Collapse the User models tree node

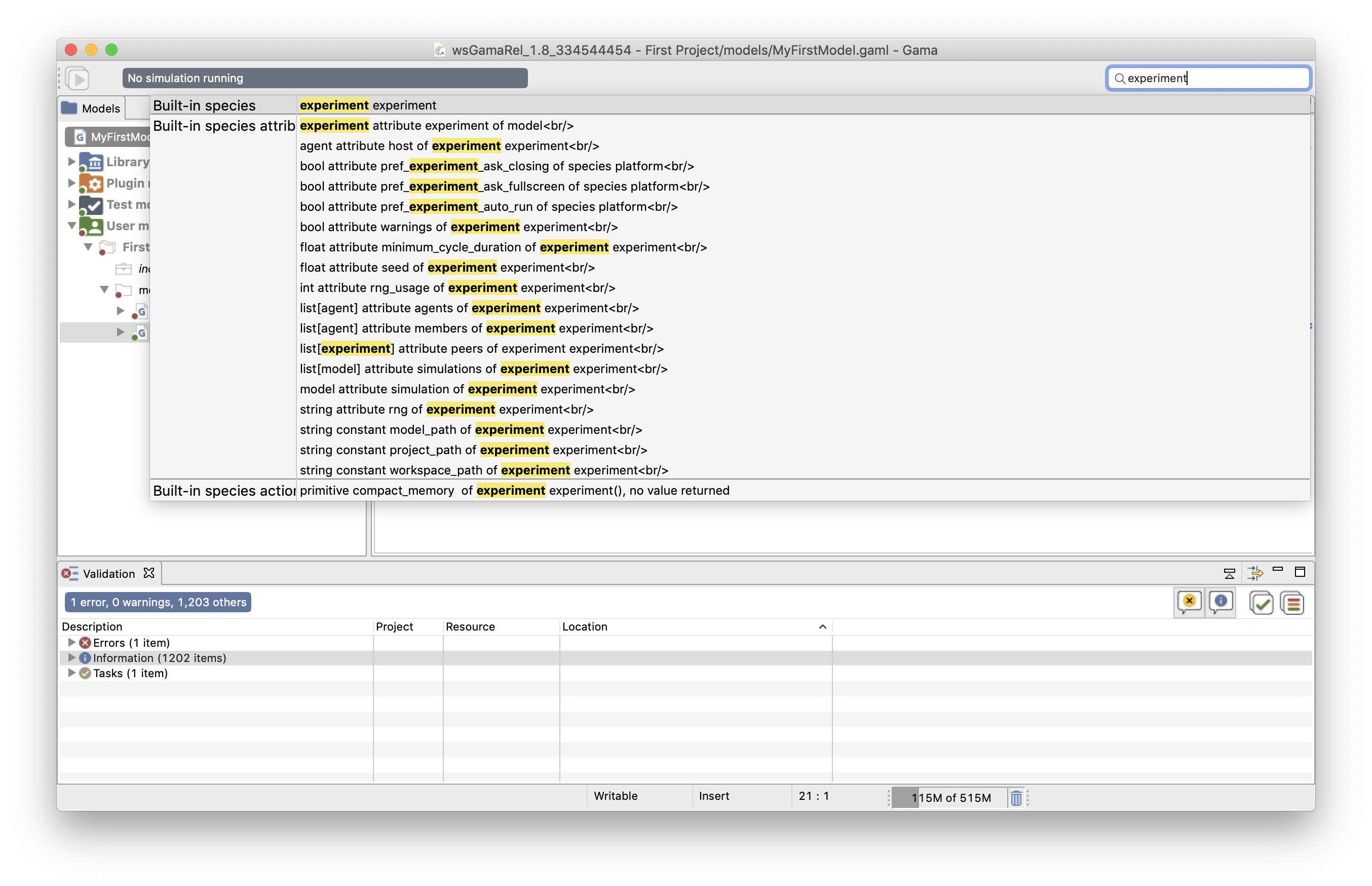click(72, 226)
